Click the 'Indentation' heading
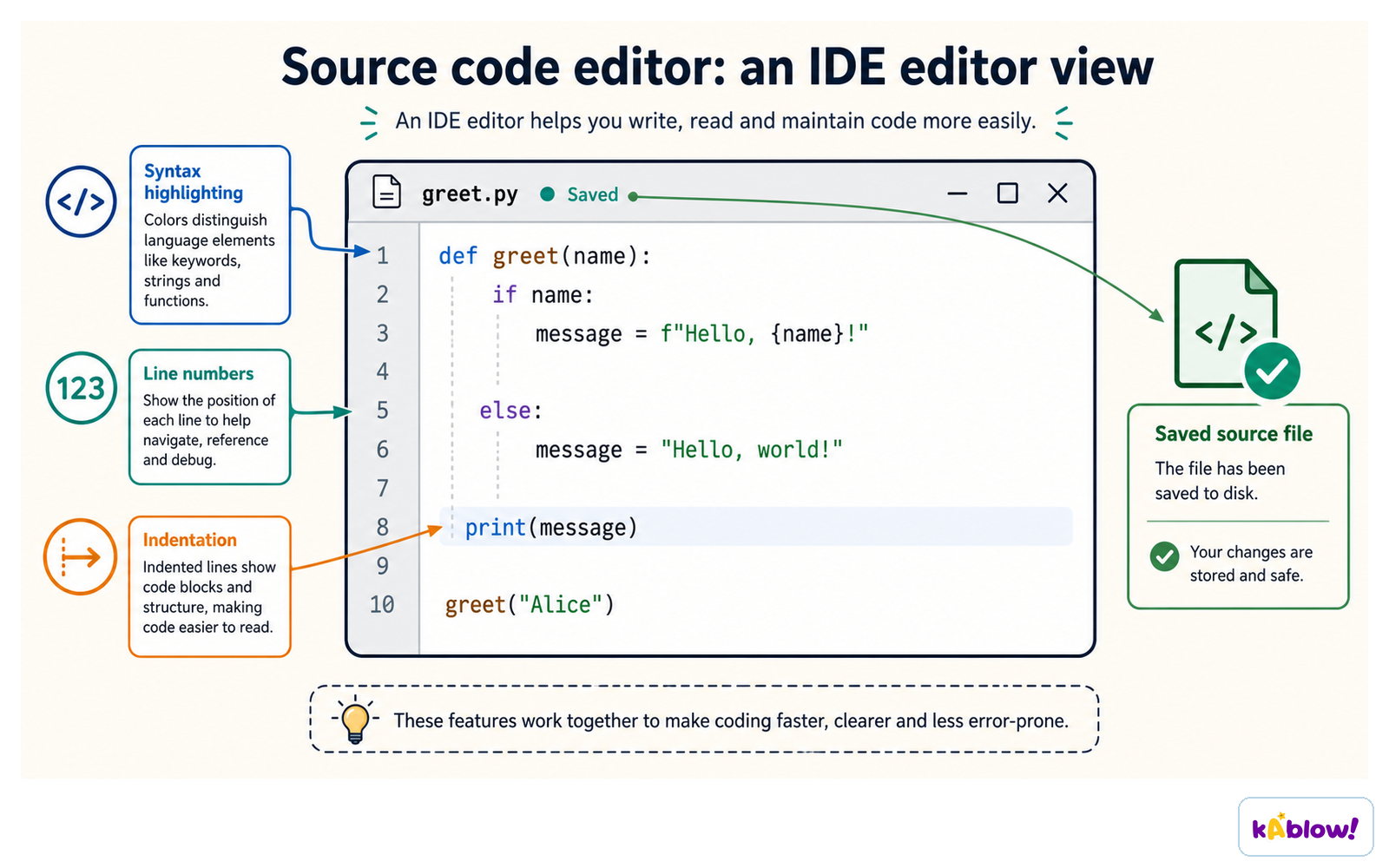1389x868 pixels. 189,540
